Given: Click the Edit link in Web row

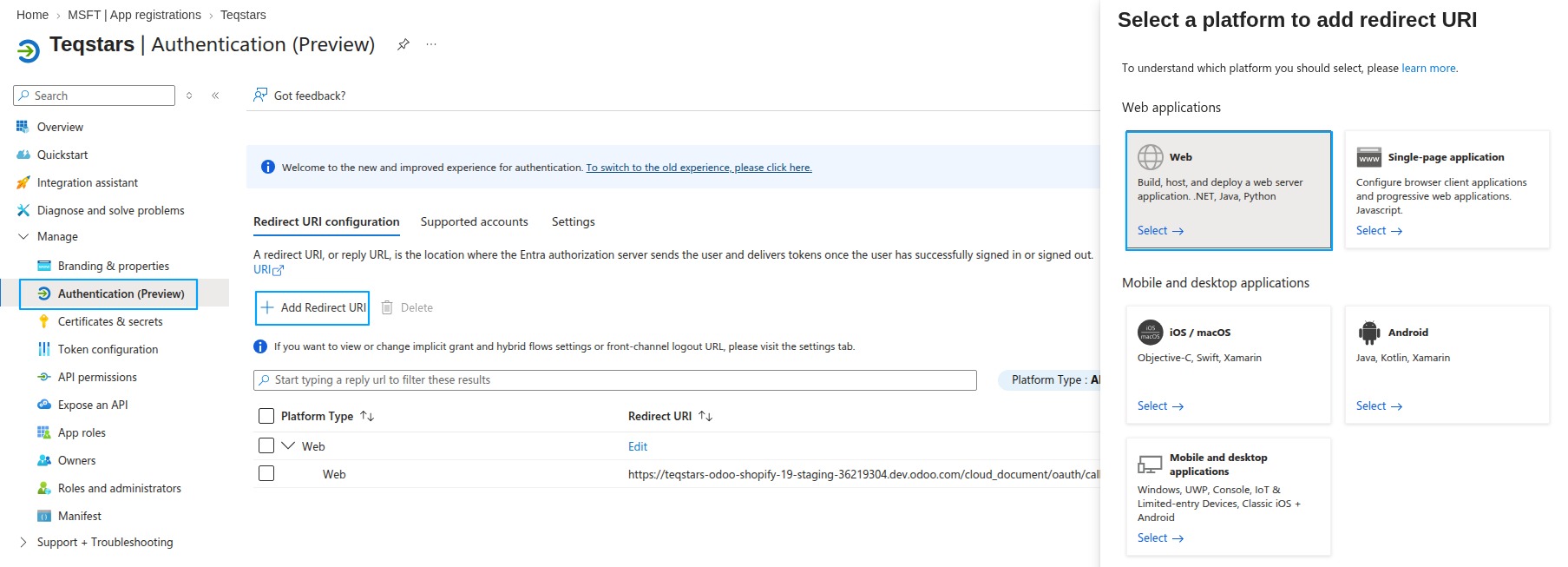Looking at the screenshot, I should (x=638, y=446).
